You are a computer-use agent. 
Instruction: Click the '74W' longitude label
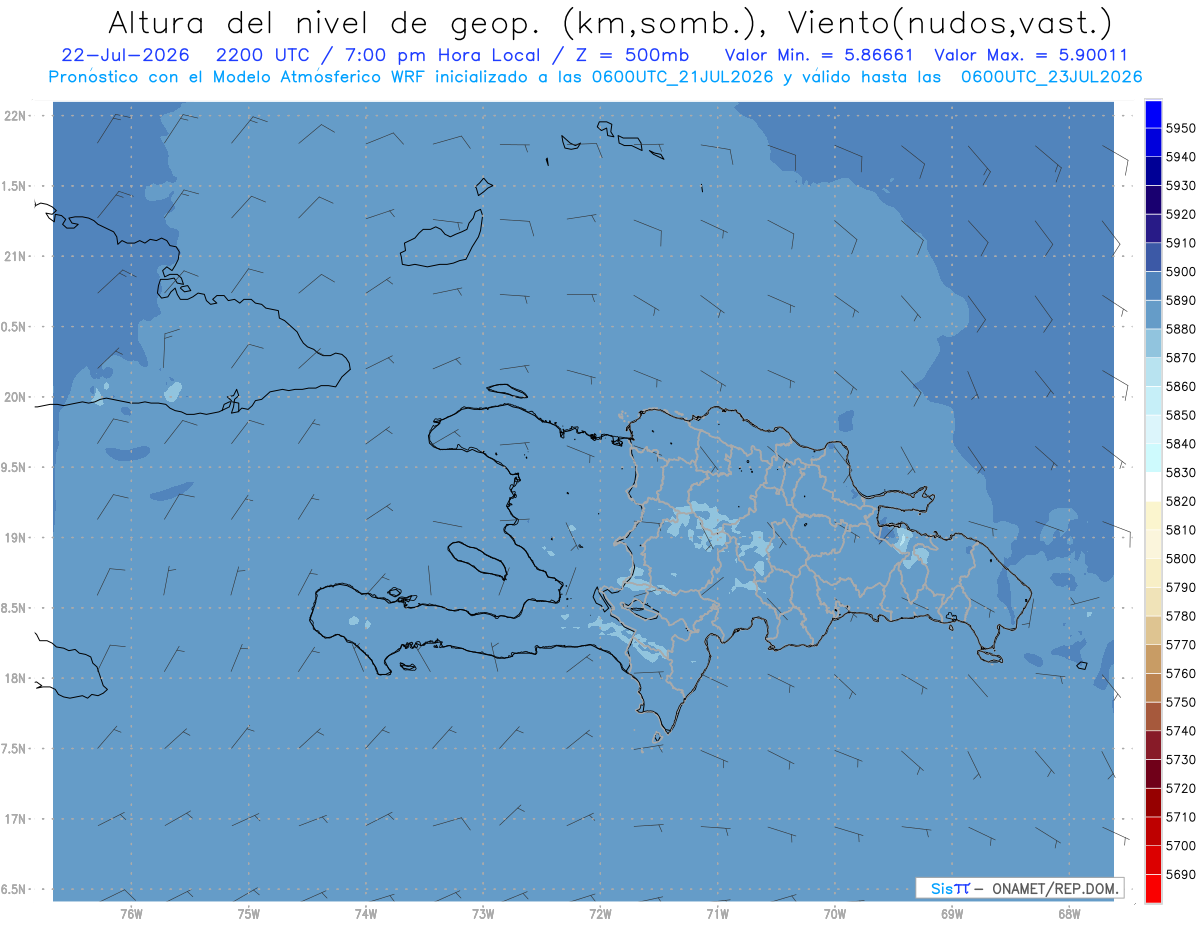(365, 914)
